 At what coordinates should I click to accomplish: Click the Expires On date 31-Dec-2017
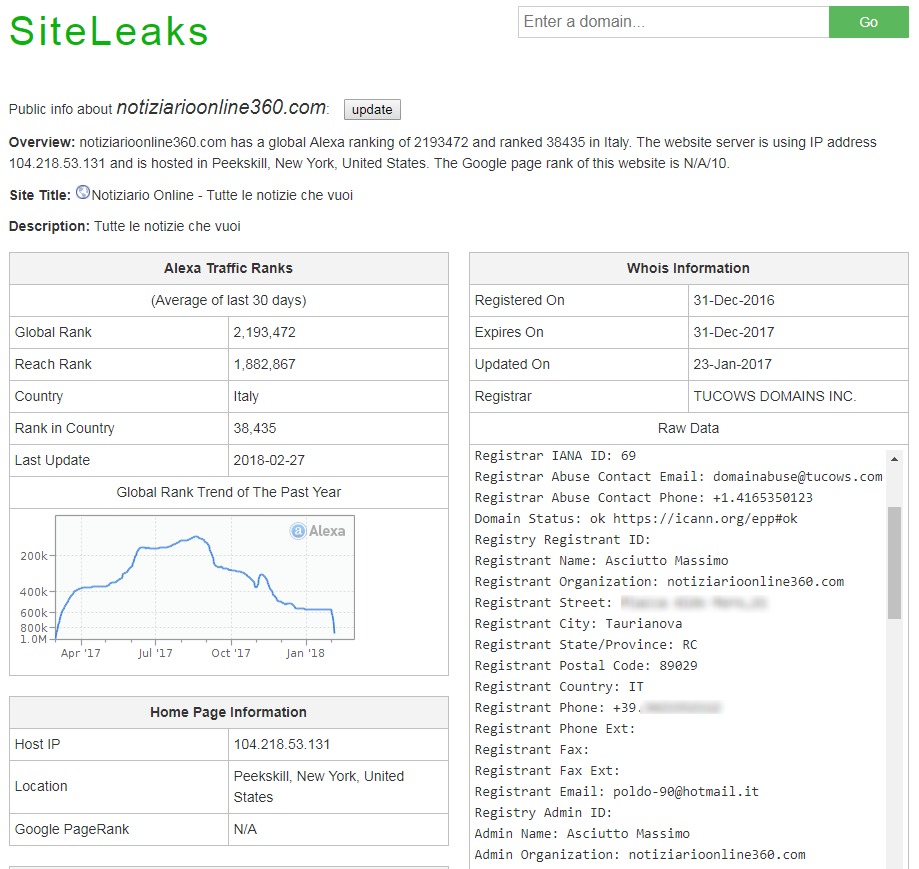coord(734,332)
